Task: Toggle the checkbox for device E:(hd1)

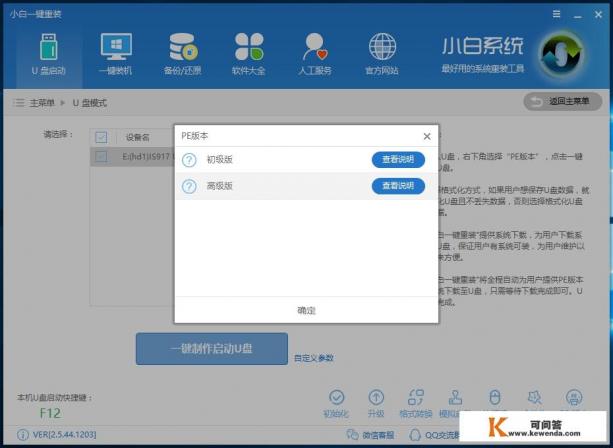Action: [x=101, y=157]
